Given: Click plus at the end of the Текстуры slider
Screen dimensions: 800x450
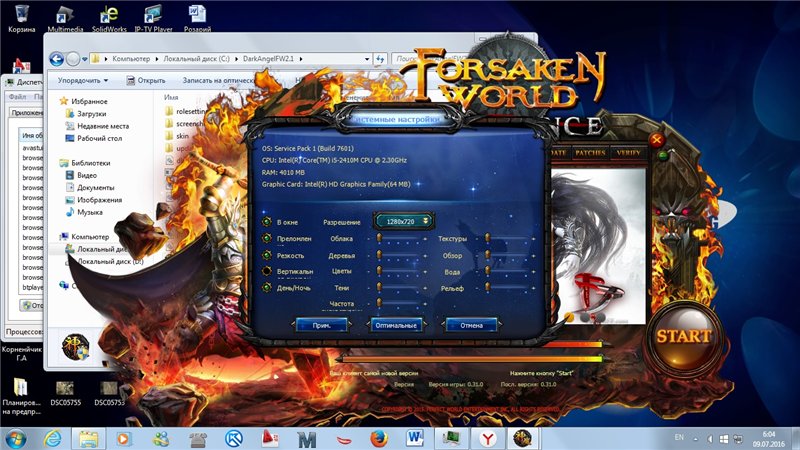Looking at the screenshot, I should (534, 239).
